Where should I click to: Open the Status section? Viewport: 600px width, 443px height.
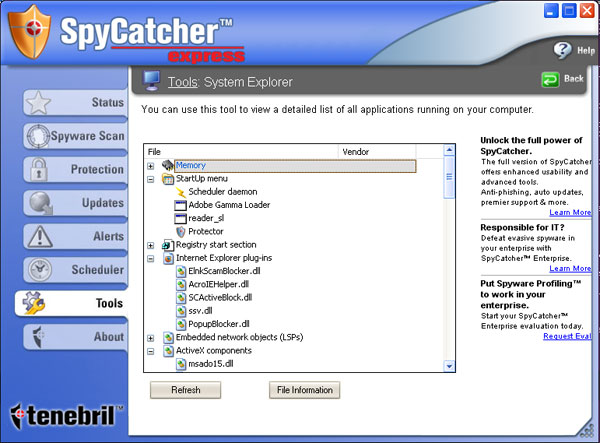[x=75, y=103]
